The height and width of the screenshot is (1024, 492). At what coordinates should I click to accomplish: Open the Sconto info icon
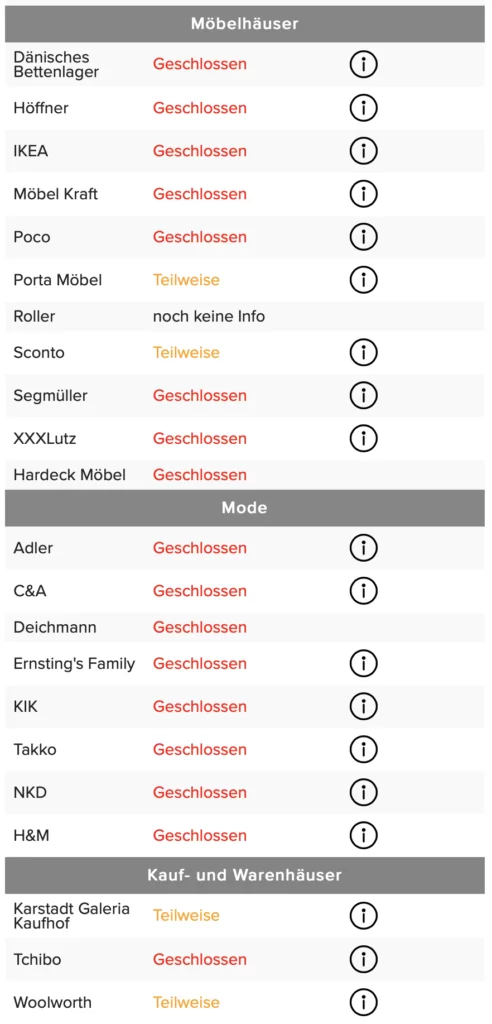(x=363, y=353)
